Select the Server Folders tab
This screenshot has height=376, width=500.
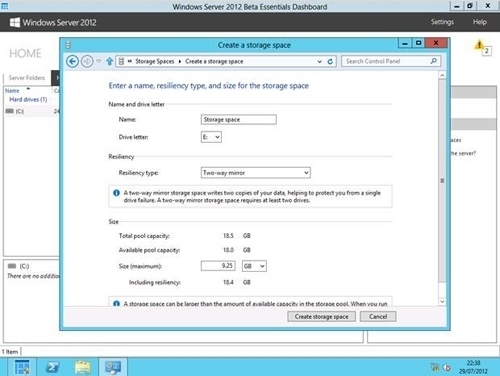coord(27,78)
